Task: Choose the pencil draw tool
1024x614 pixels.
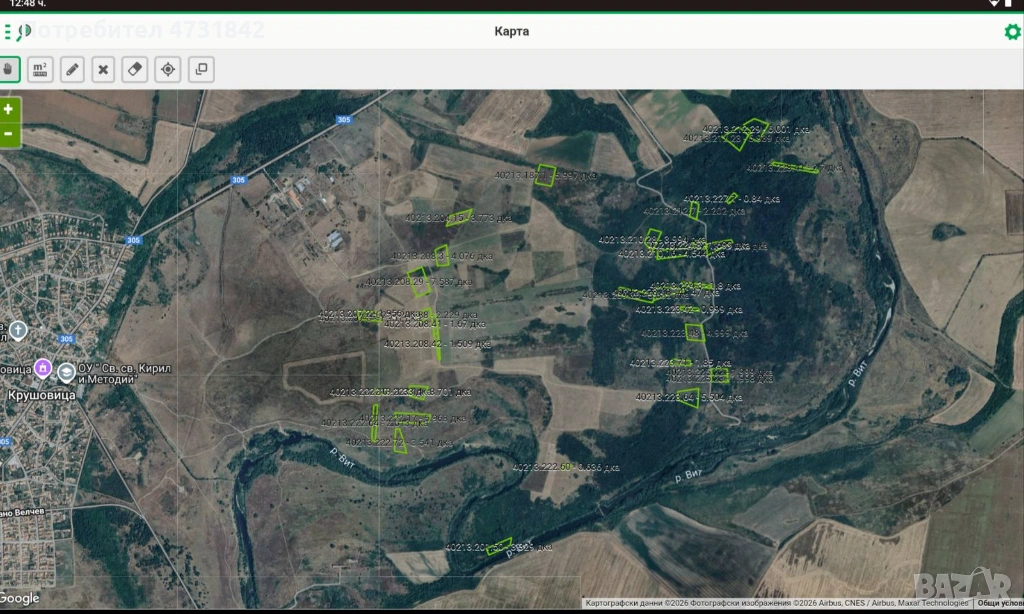Action: tap(72, 69)
